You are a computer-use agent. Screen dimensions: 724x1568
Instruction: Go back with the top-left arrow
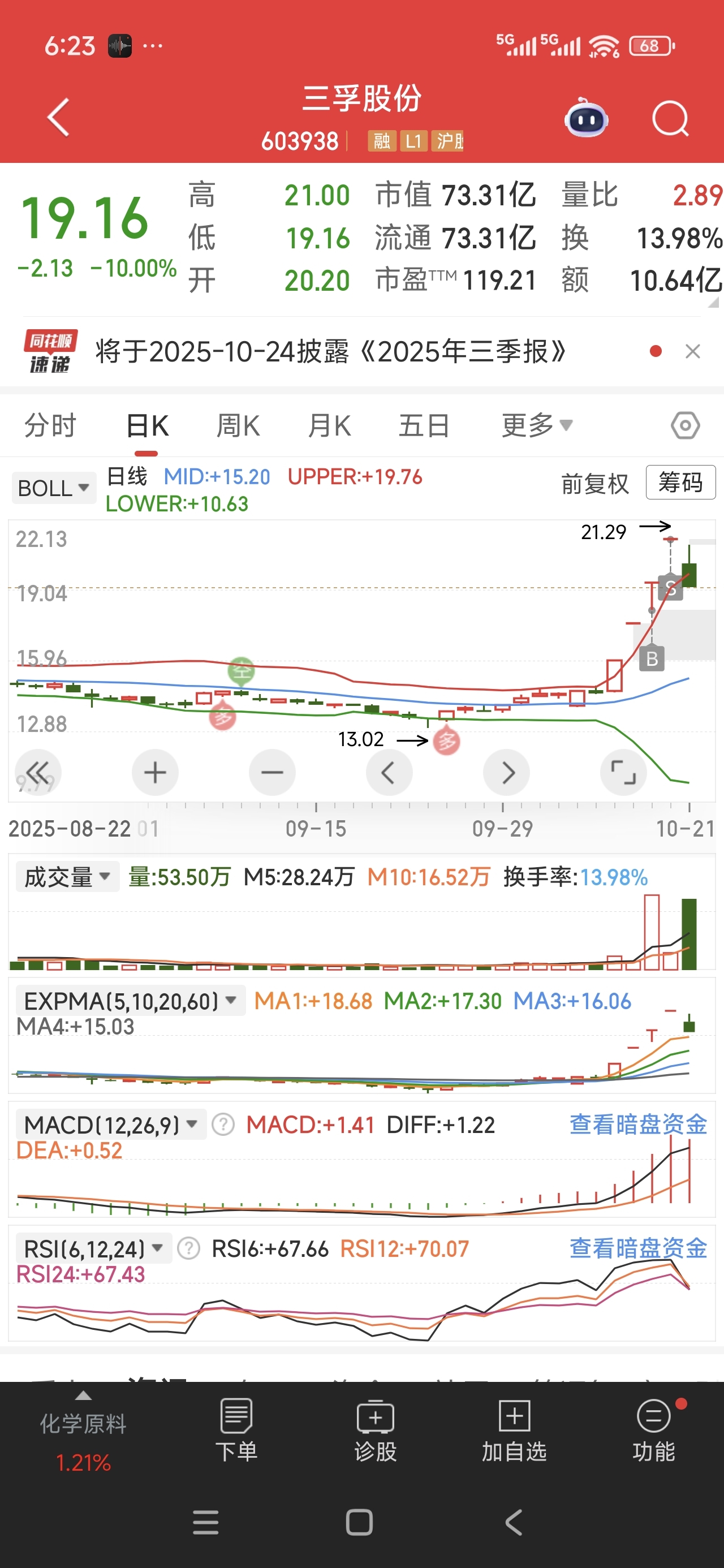[58, 118]
